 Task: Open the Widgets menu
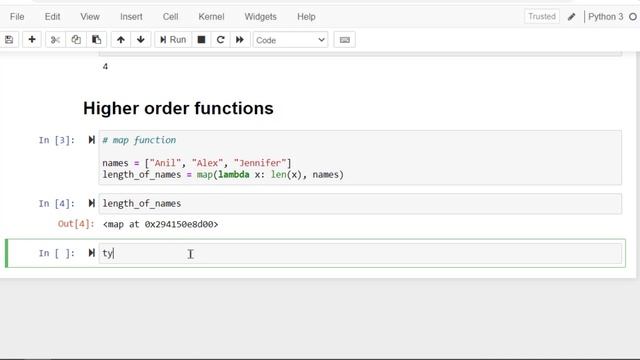pos(260,17)
